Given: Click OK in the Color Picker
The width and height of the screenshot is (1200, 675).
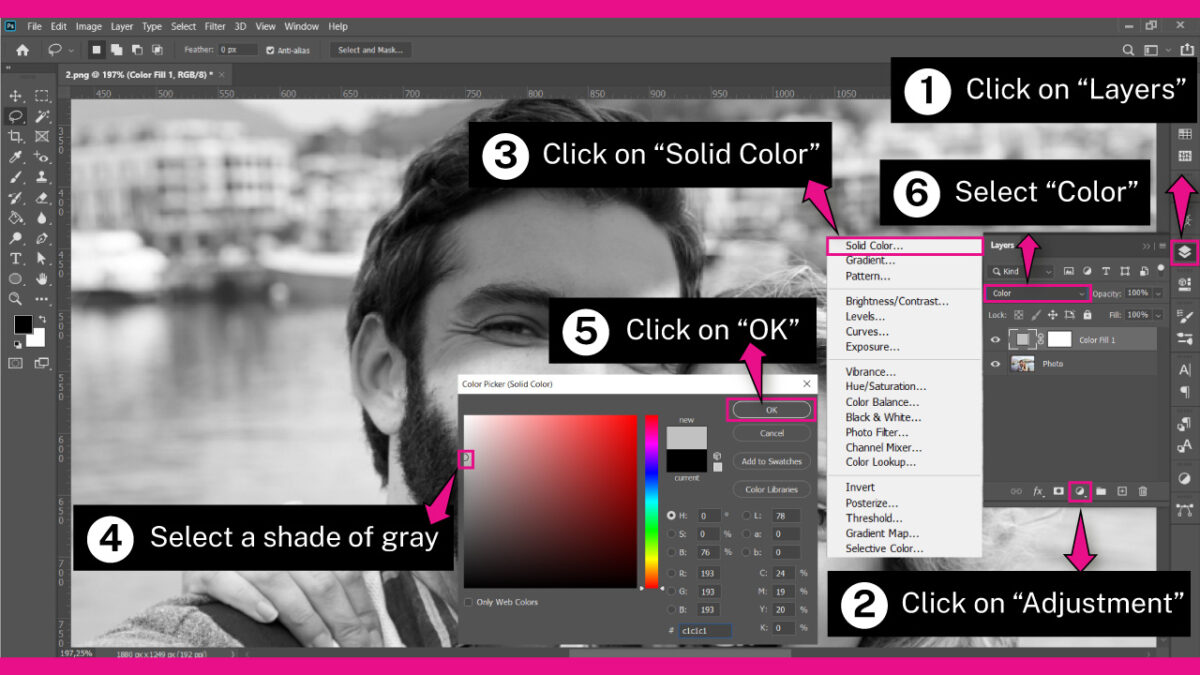Looking at the screenshot, I should pyautogui.click(x=771, y=410).
